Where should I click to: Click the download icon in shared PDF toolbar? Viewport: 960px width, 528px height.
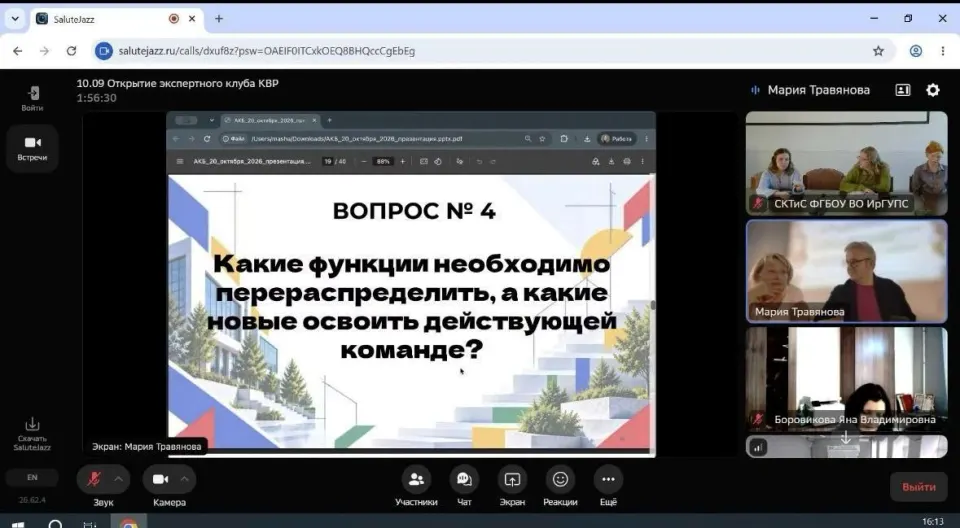611,162
